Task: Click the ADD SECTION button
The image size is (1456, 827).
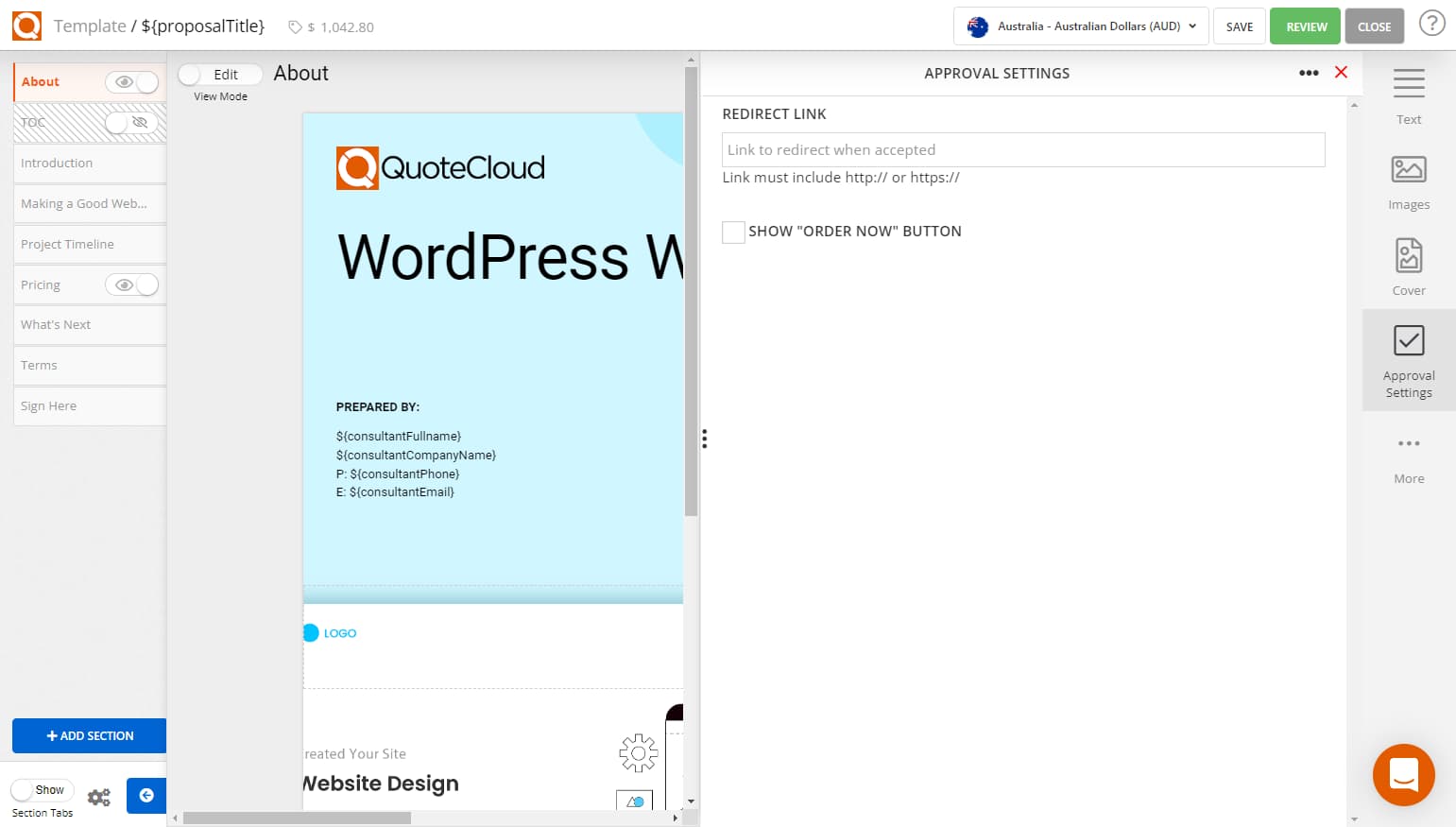Action: [89, 735]
